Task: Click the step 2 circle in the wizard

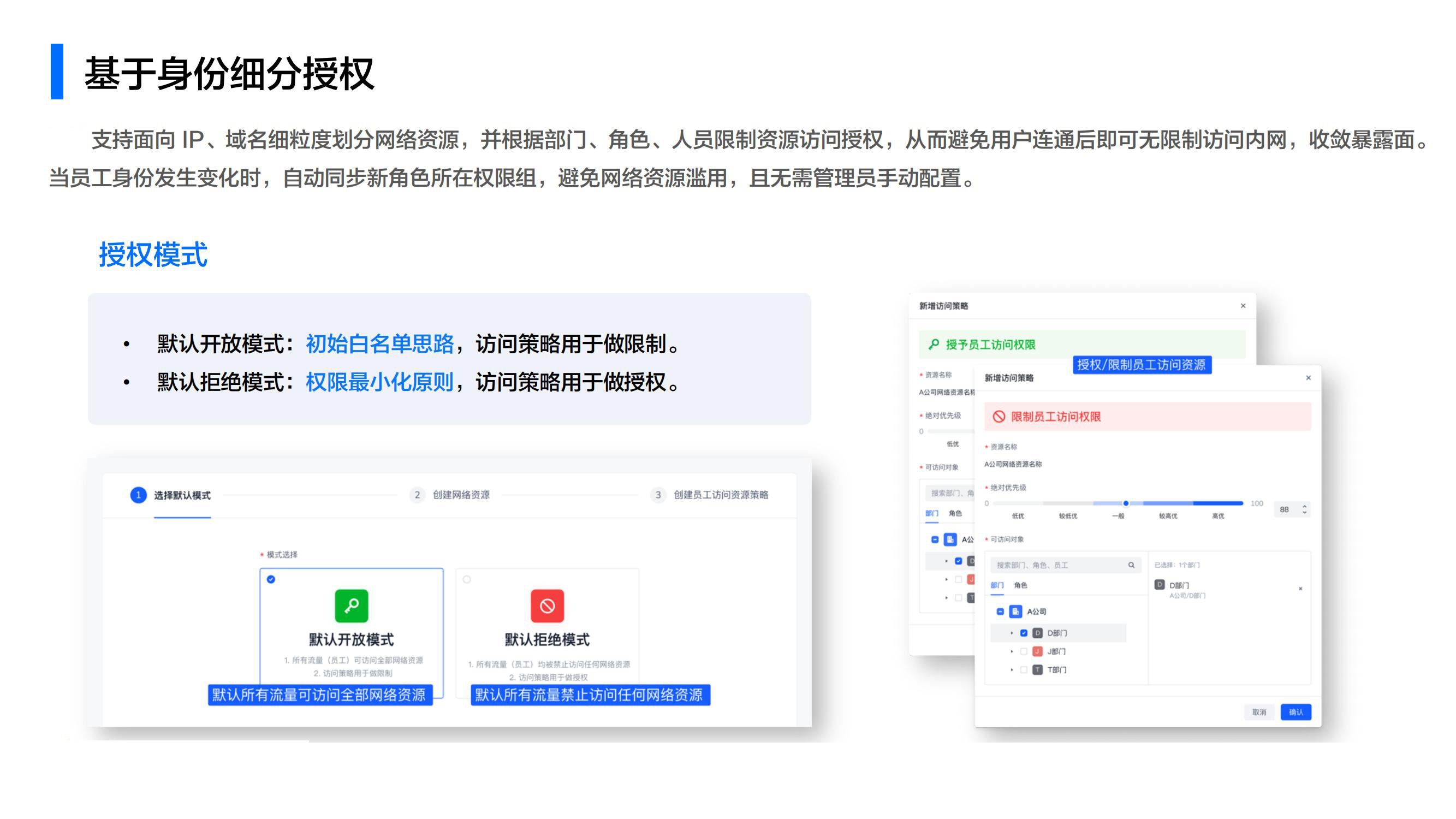Action: coord(417,495)
